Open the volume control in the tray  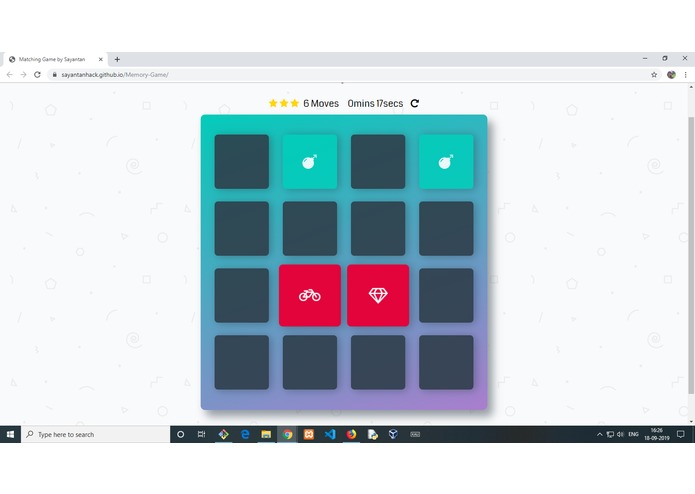click(x=620, y=435)
